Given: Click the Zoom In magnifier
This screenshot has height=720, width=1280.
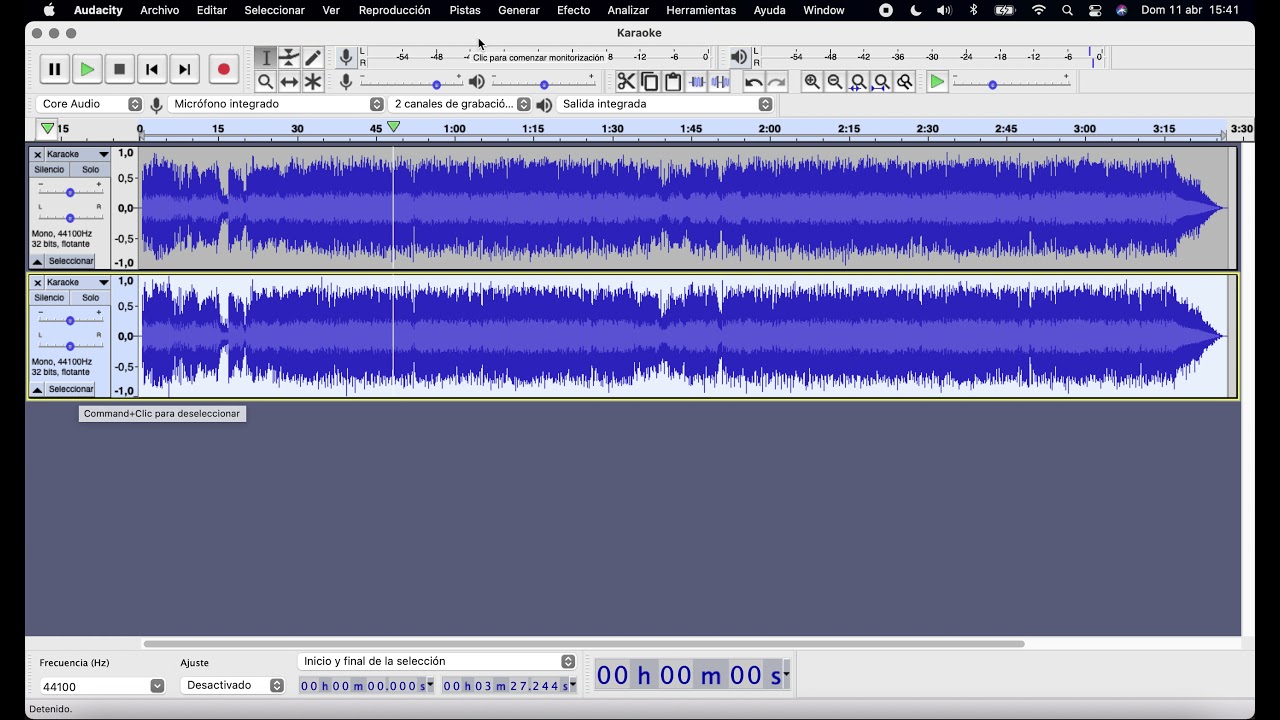Looking at the screenshot, I should coord(812,82).
